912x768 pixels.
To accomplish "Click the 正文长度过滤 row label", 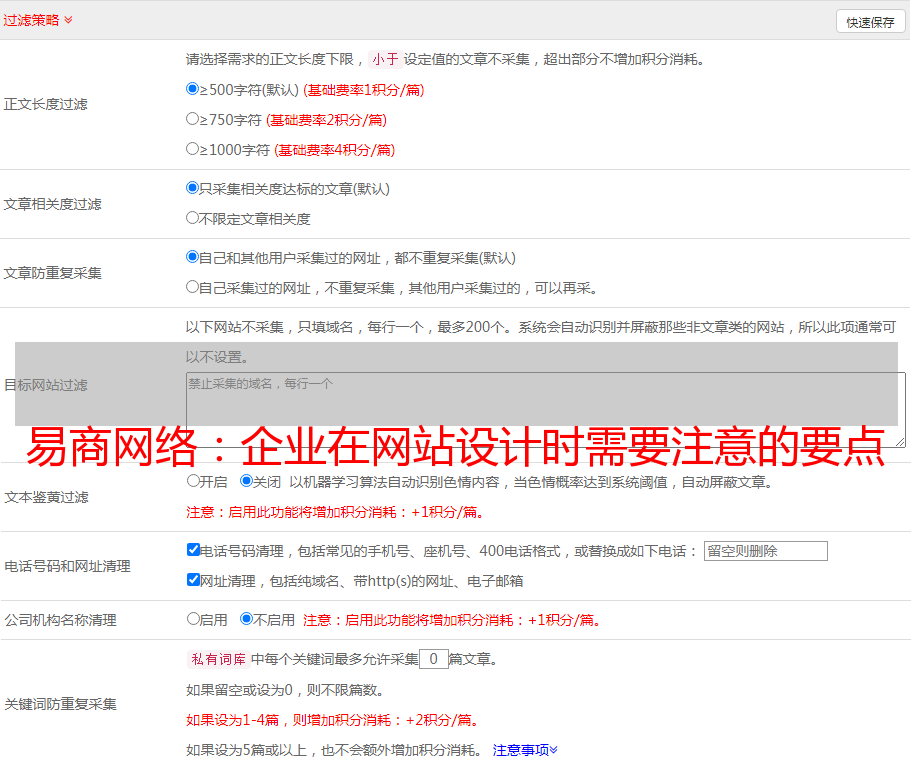I will click(x=46, y=104).
